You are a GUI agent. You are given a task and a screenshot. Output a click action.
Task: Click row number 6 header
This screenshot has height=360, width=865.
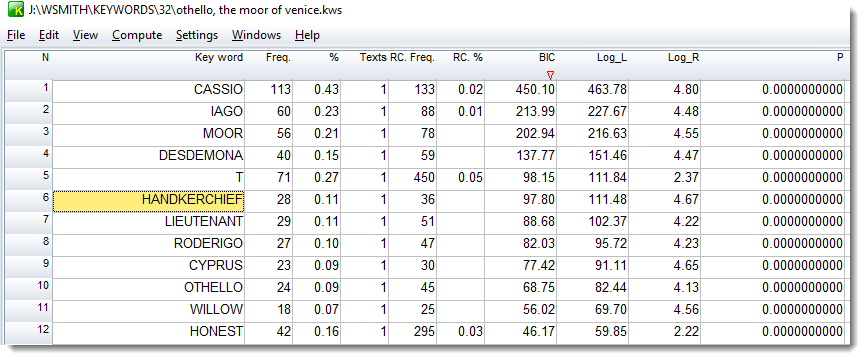(x=29, y=201)
